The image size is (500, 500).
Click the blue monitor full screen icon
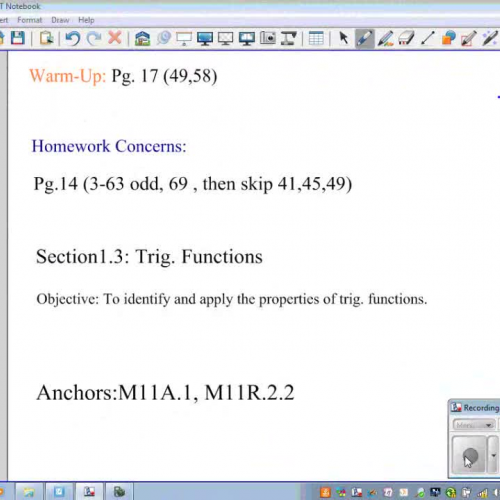tap(205, 38)
